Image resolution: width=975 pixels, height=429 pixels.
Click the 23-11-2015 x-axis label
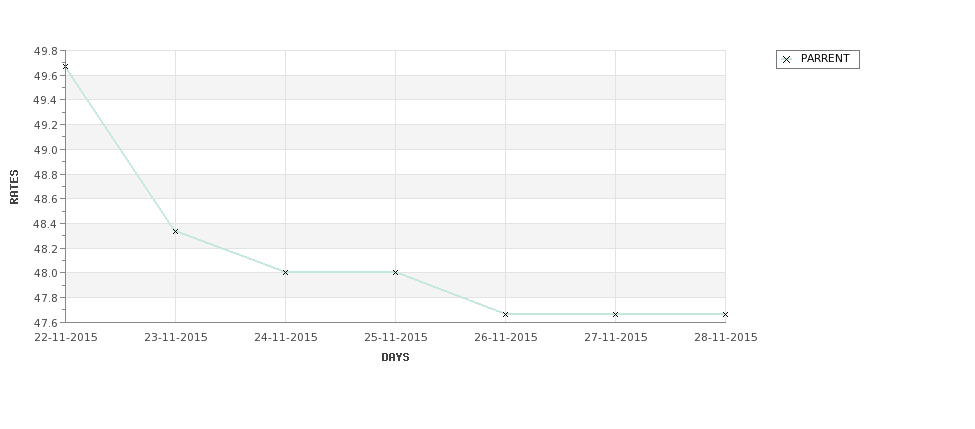[176, 337]
